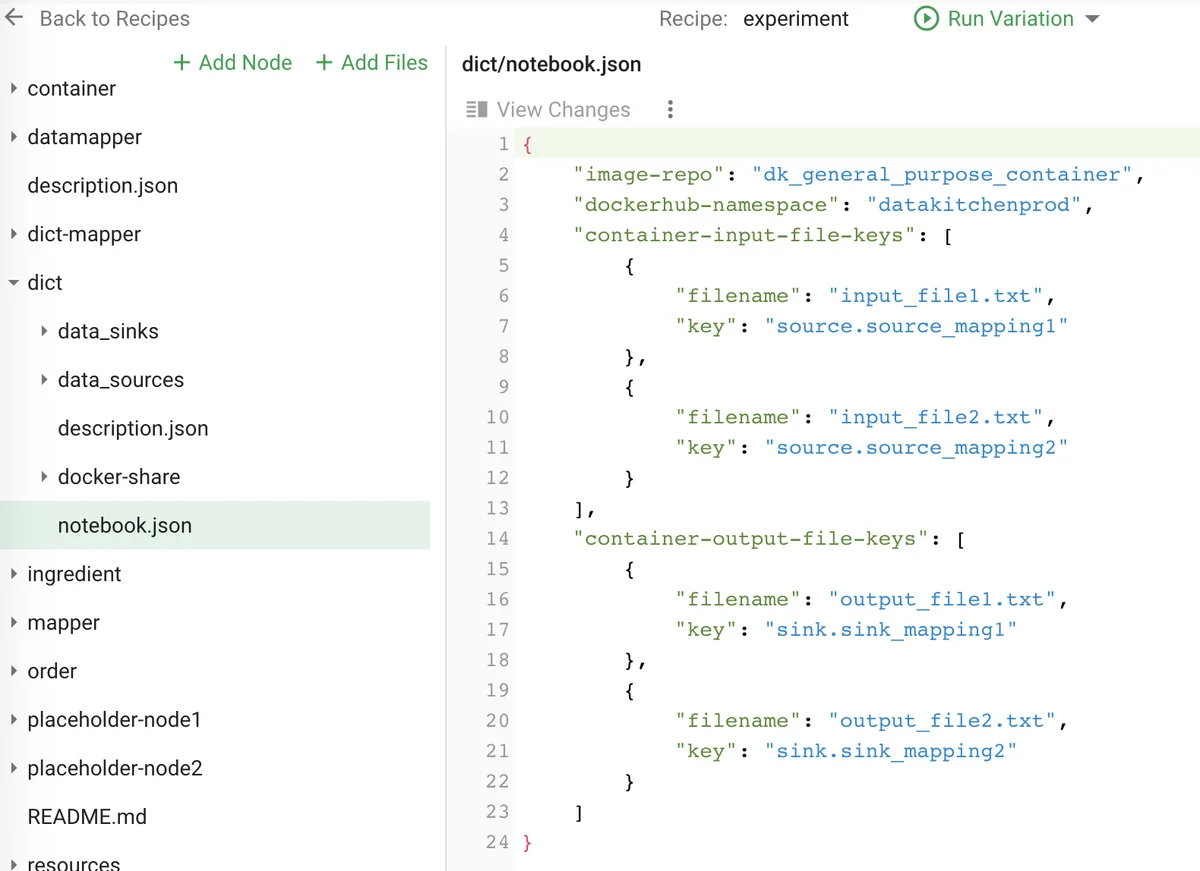Click the back arrow icon
The width and height of the screenshot is (1200, 871).
click(14, 19)
